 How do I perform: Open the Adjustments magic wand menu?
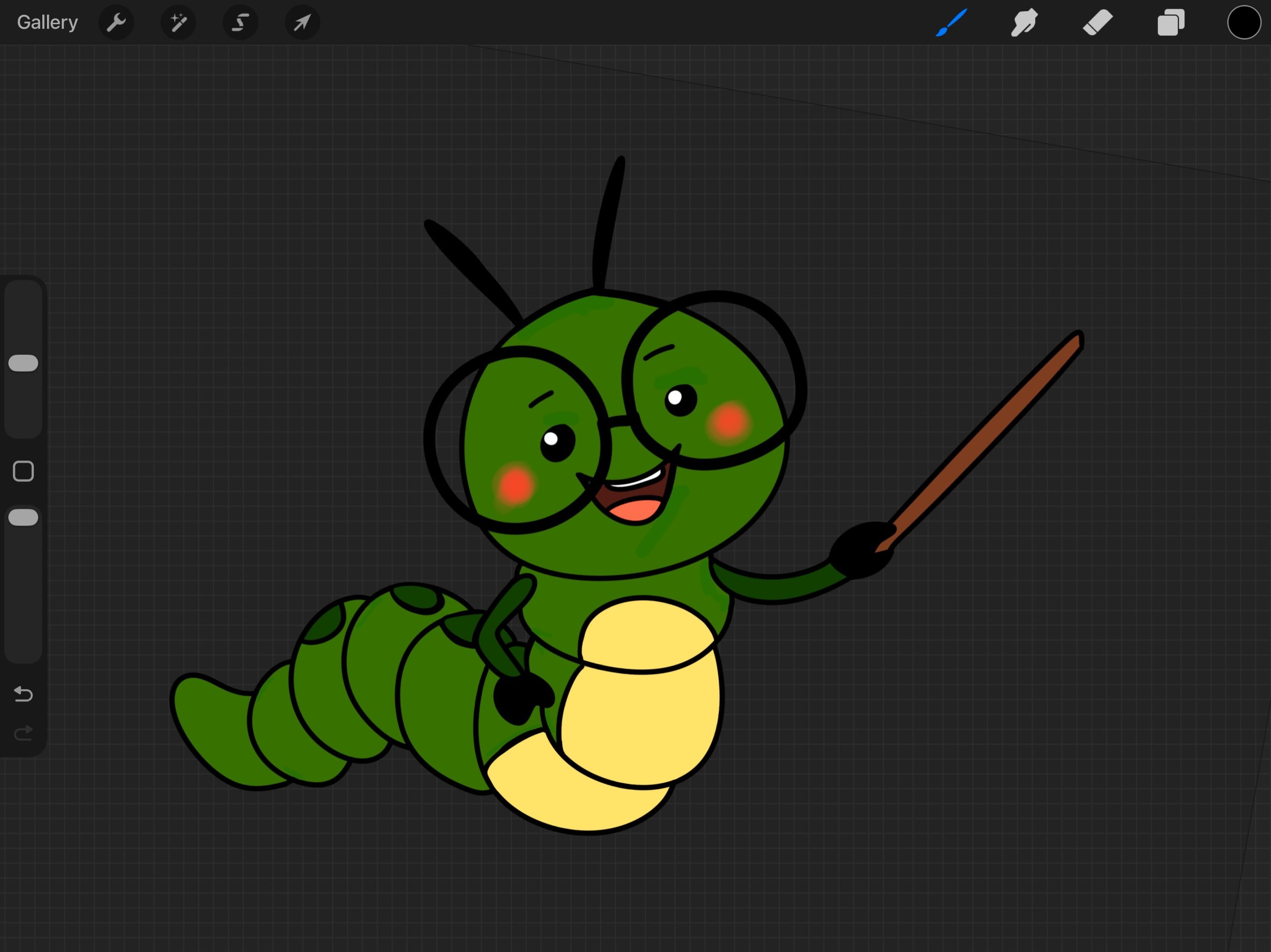(178, 22)
